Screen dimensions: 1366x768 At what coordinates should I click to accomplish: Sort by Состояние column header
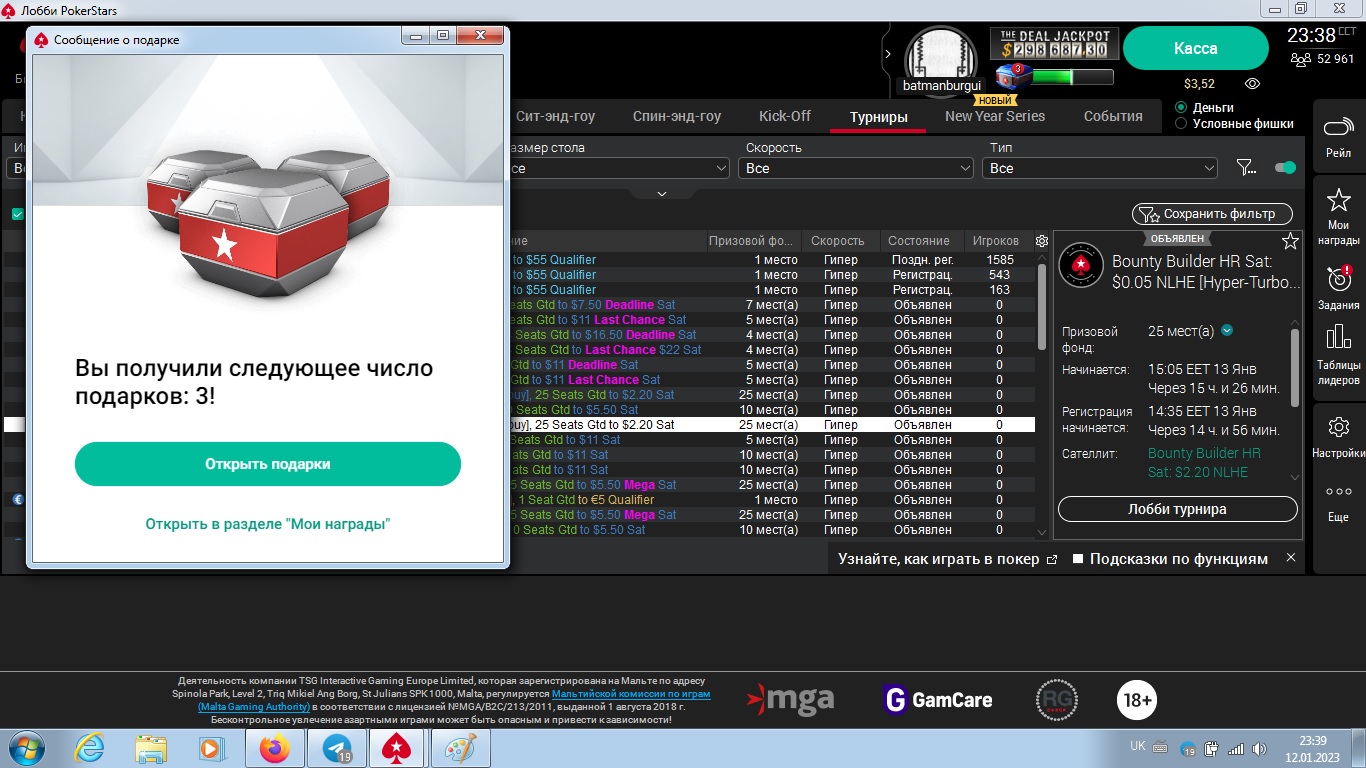point(919,241)
